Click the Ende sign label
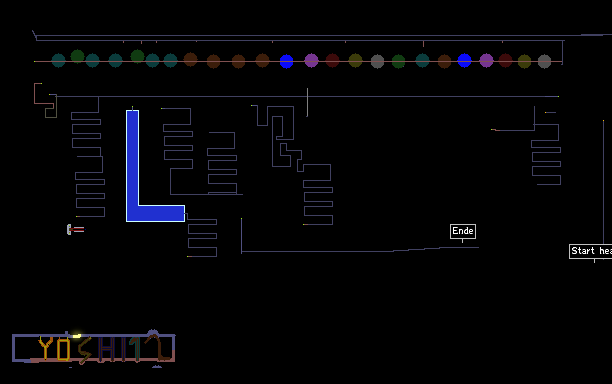 463,231
